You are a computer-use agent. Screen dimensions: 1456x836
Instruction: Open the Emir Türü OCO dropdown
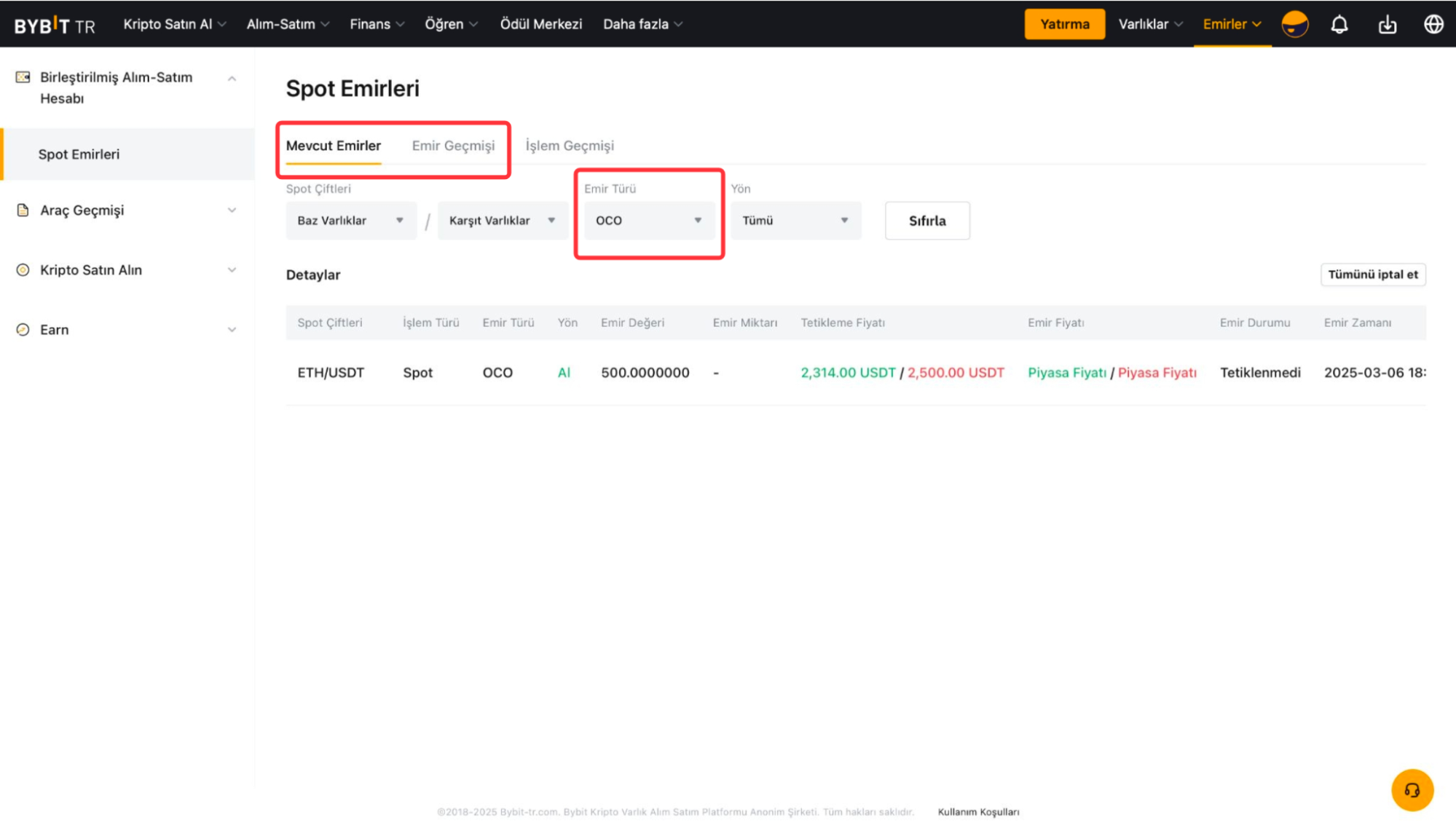tap(648, 221)
